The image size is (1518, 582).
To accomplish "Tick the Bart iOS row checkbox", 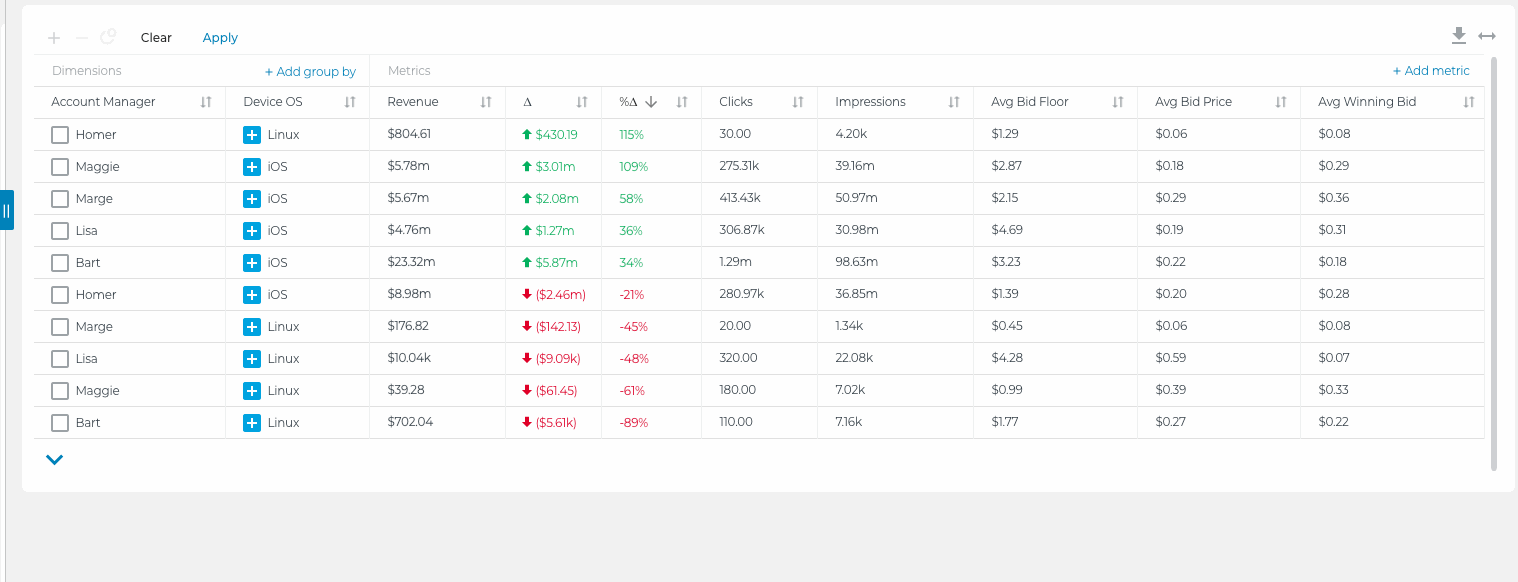I will tap(60, 263).
